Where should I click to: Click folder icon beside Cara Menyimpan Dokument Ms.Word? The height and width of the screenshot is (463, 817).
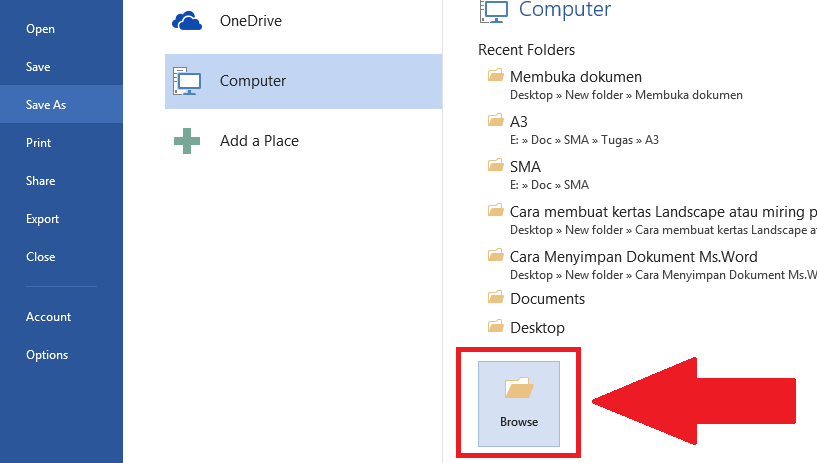coord(496,255)
